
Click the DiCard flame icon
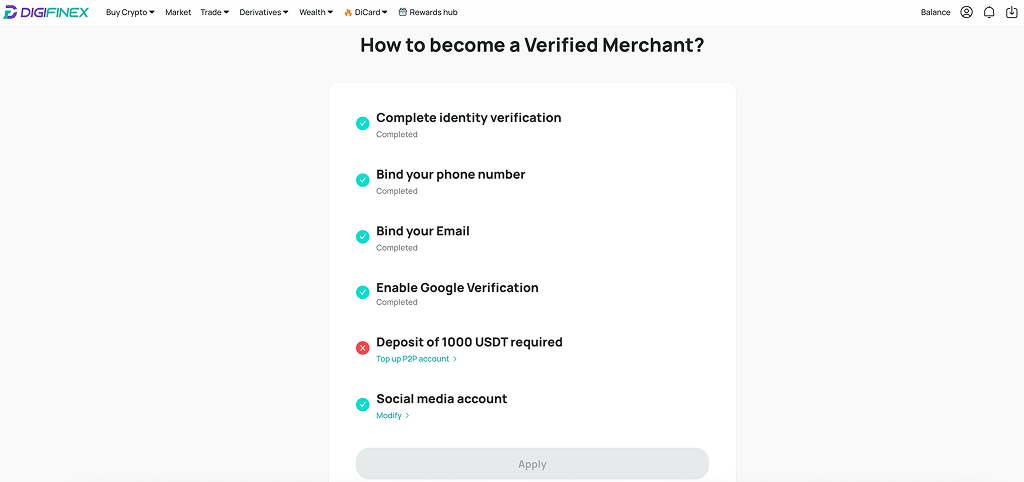coord(348,12)
